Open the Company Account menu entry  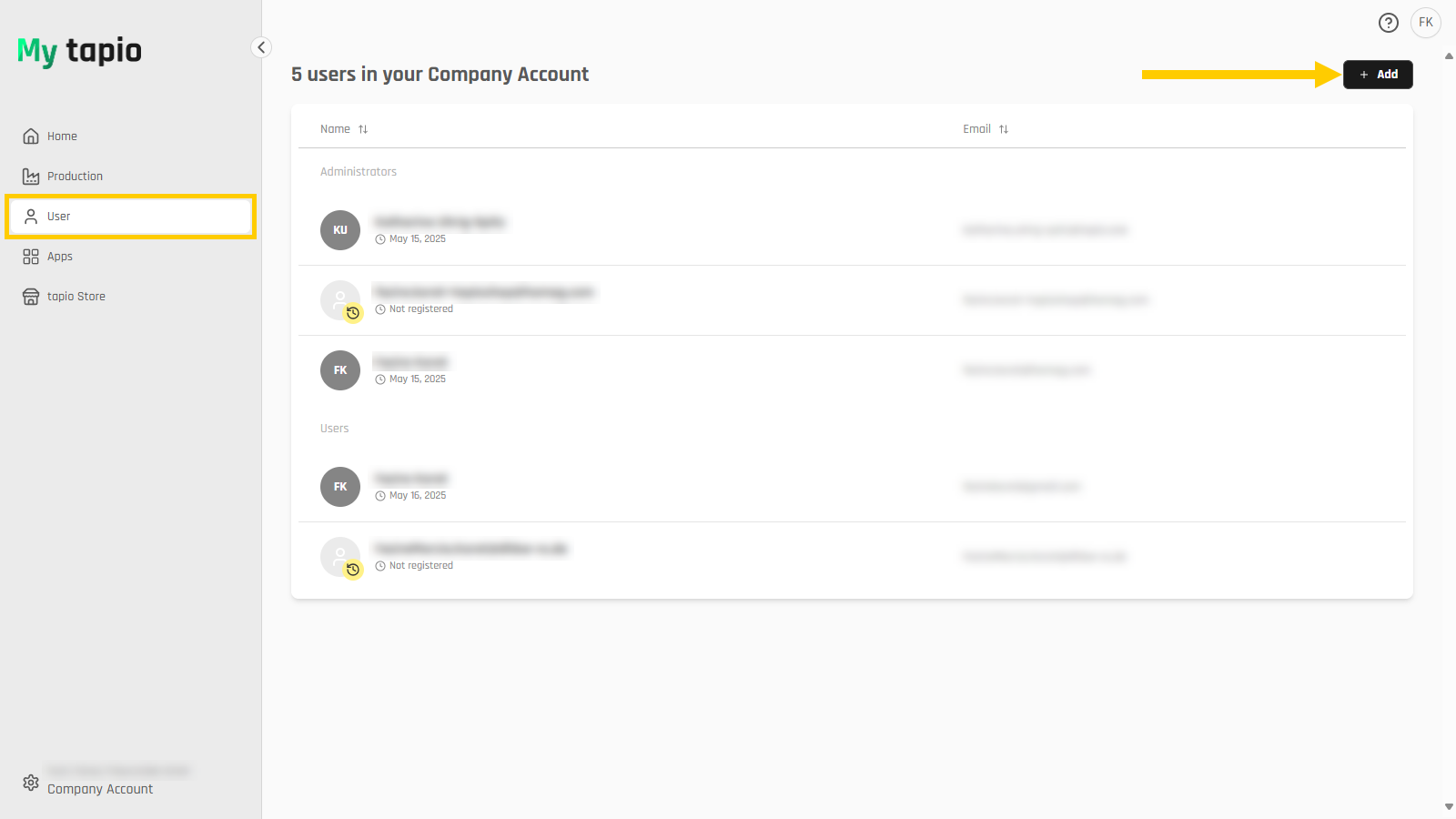click(100, 789)
